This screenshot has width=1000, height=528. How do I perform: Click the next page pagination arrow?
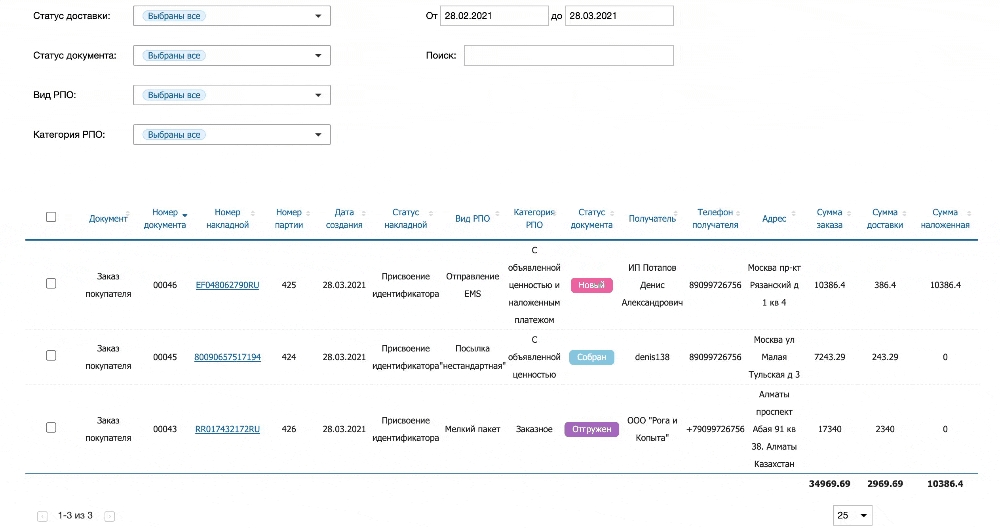pyautogui.click(x=110, y=516)
